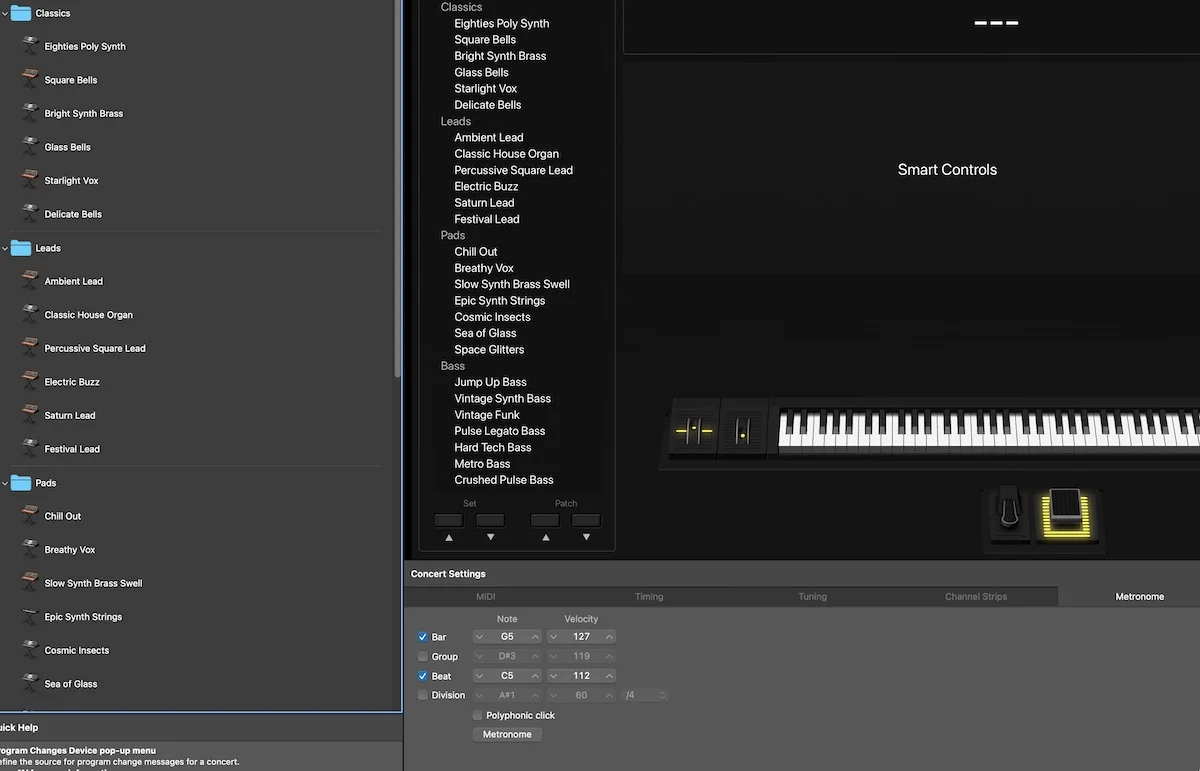Image resolution: width=1200 pixels, height=771 pixels.
Task: Select Vintage Funk in workspace patch list
Action: pyautogui.click(x=487, y=415)
